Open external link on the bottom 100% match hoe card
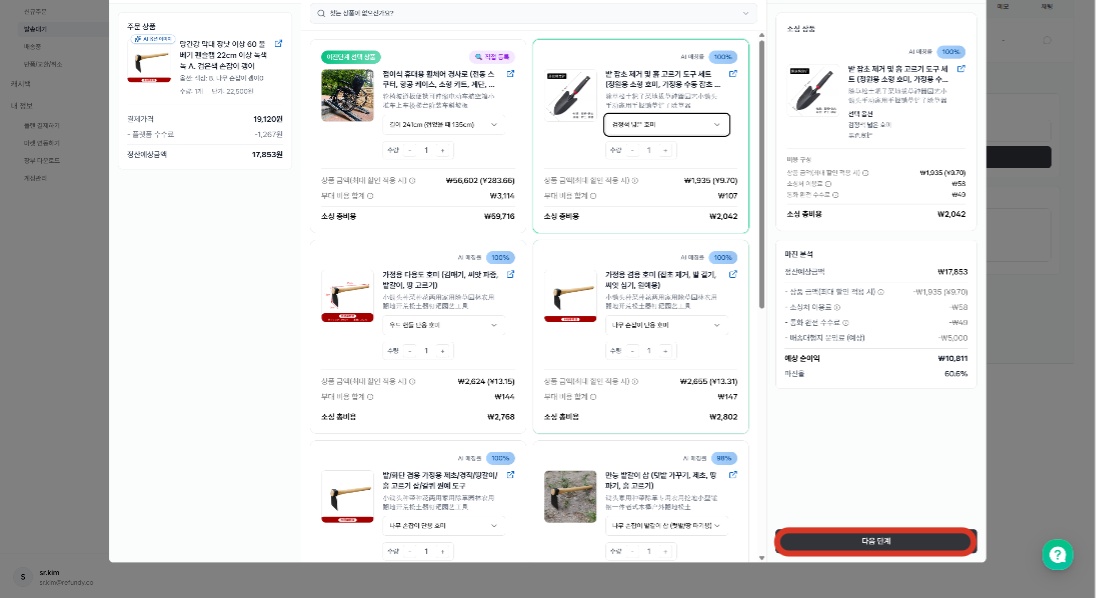The width and height of the screenshot is (1116, 598). pos(510,475)
